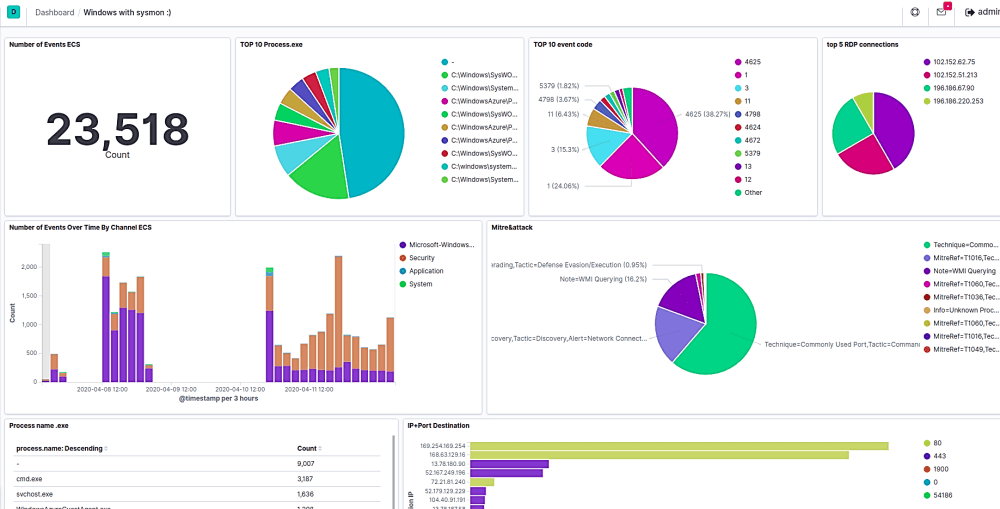Click the admin user logout icon
Viewport: 1000px width, 509px height.
969,13
